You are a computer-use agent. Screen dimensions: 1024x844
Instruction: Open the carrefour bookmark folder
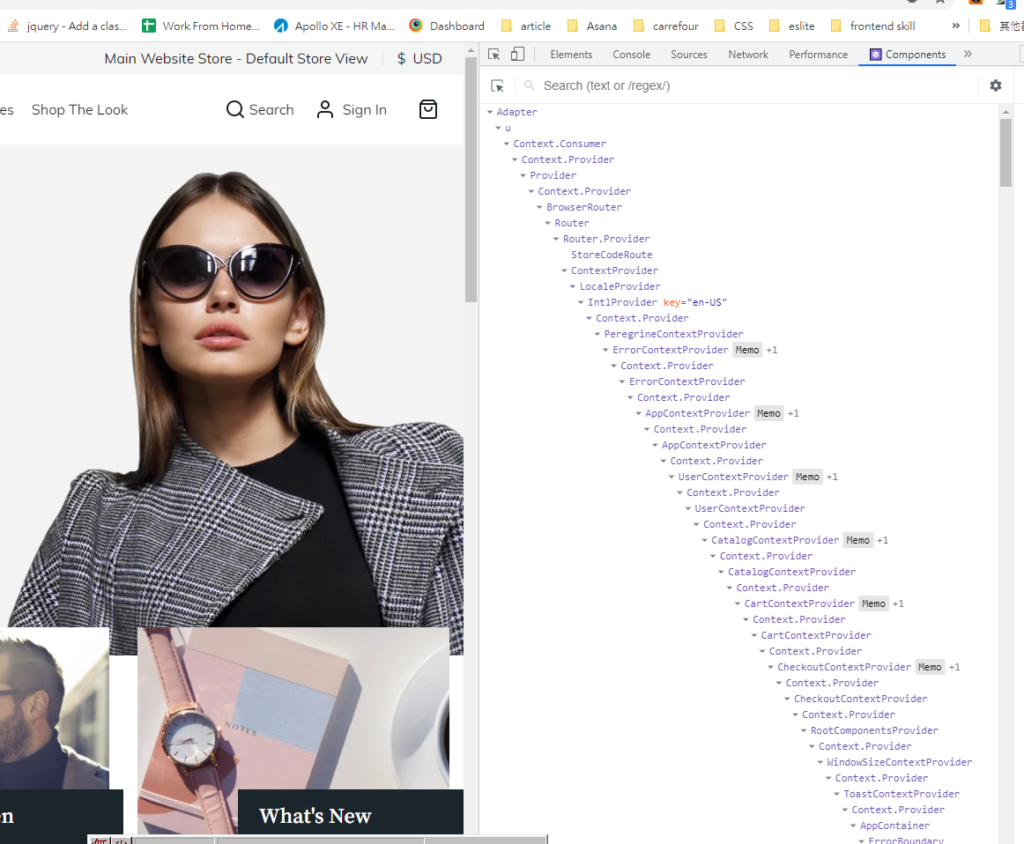665,26
